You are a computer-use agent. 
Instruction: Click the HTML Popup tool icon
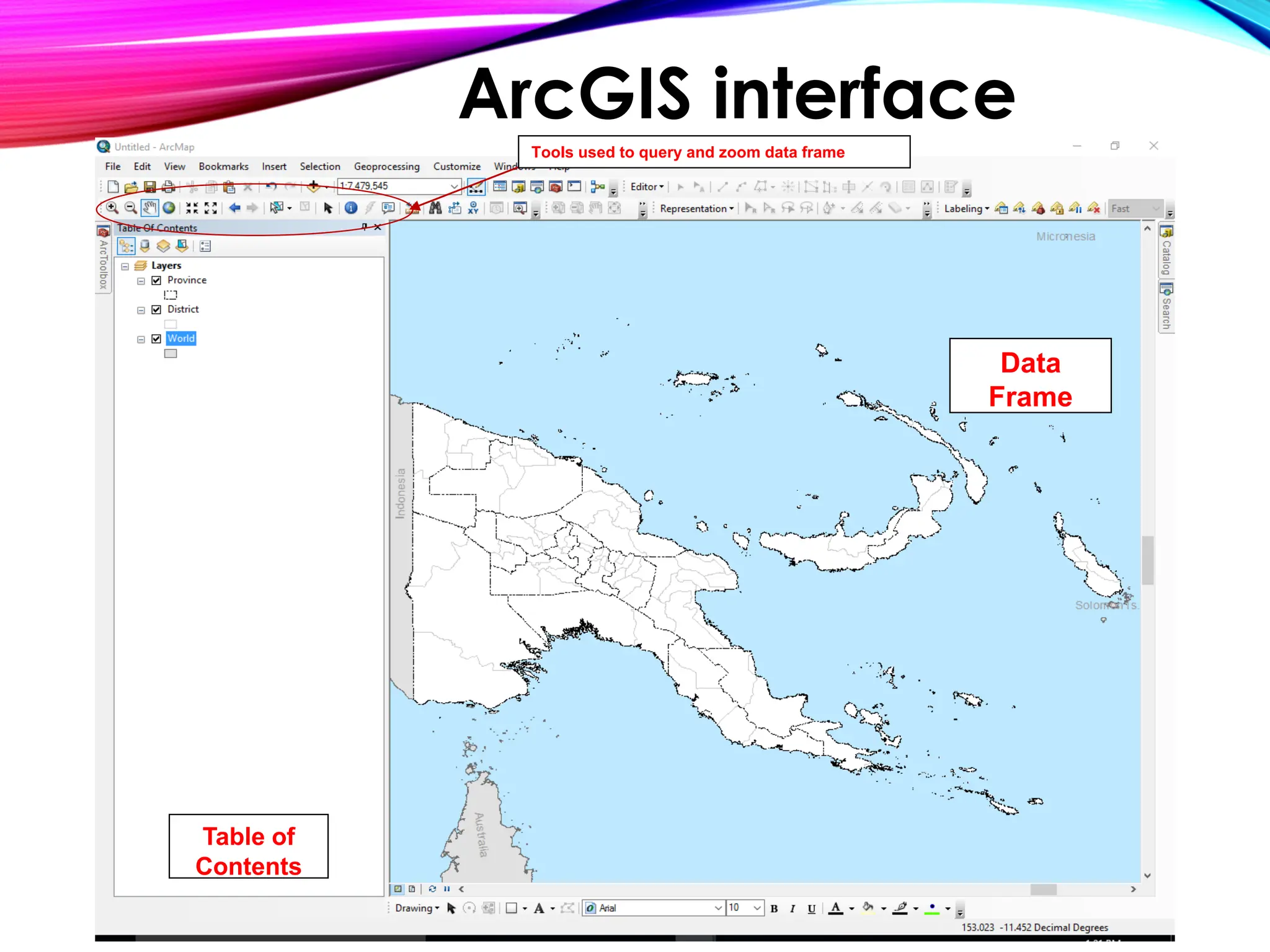pos(388,208)
